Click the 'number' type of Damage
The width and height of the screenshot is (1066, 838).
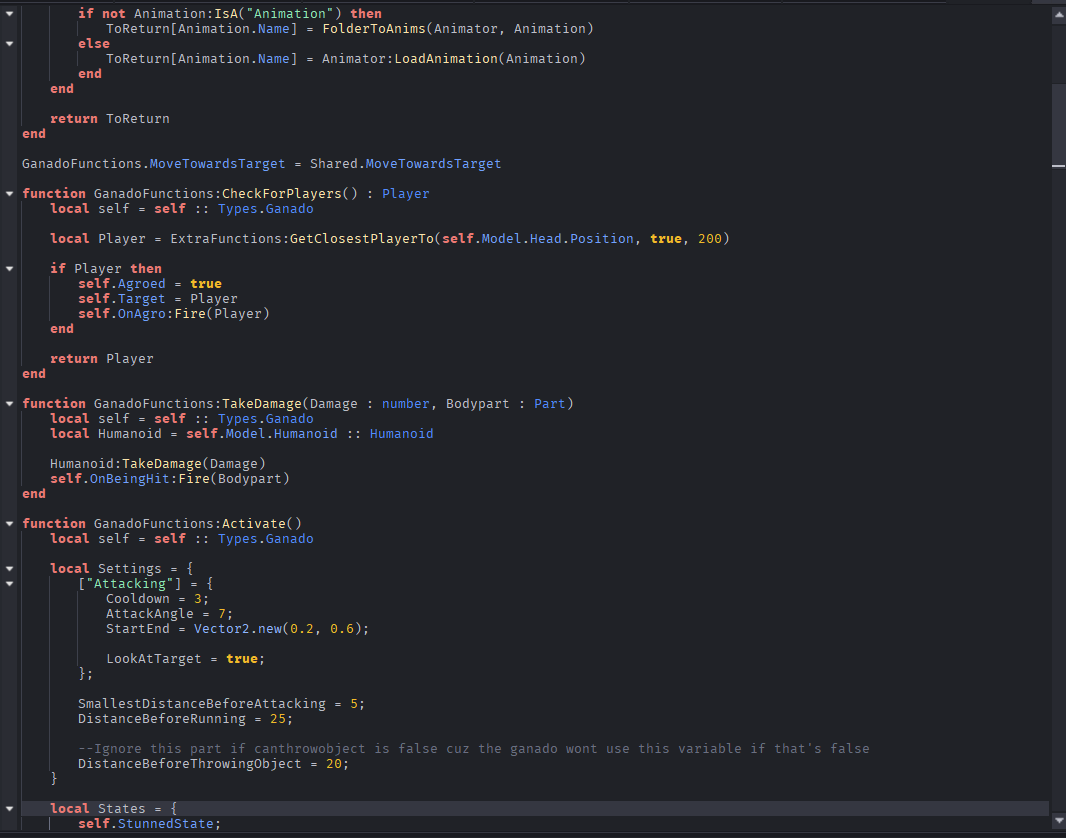406,404
